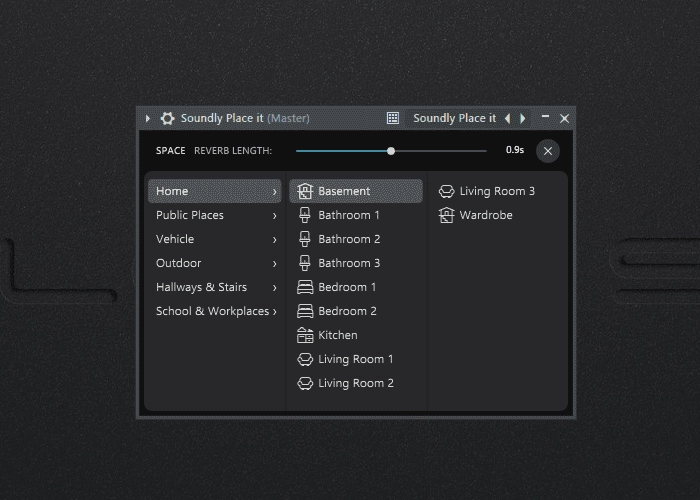Choose the Living Room 3 label
700x500 pixels.
click(x=497, y=191)
